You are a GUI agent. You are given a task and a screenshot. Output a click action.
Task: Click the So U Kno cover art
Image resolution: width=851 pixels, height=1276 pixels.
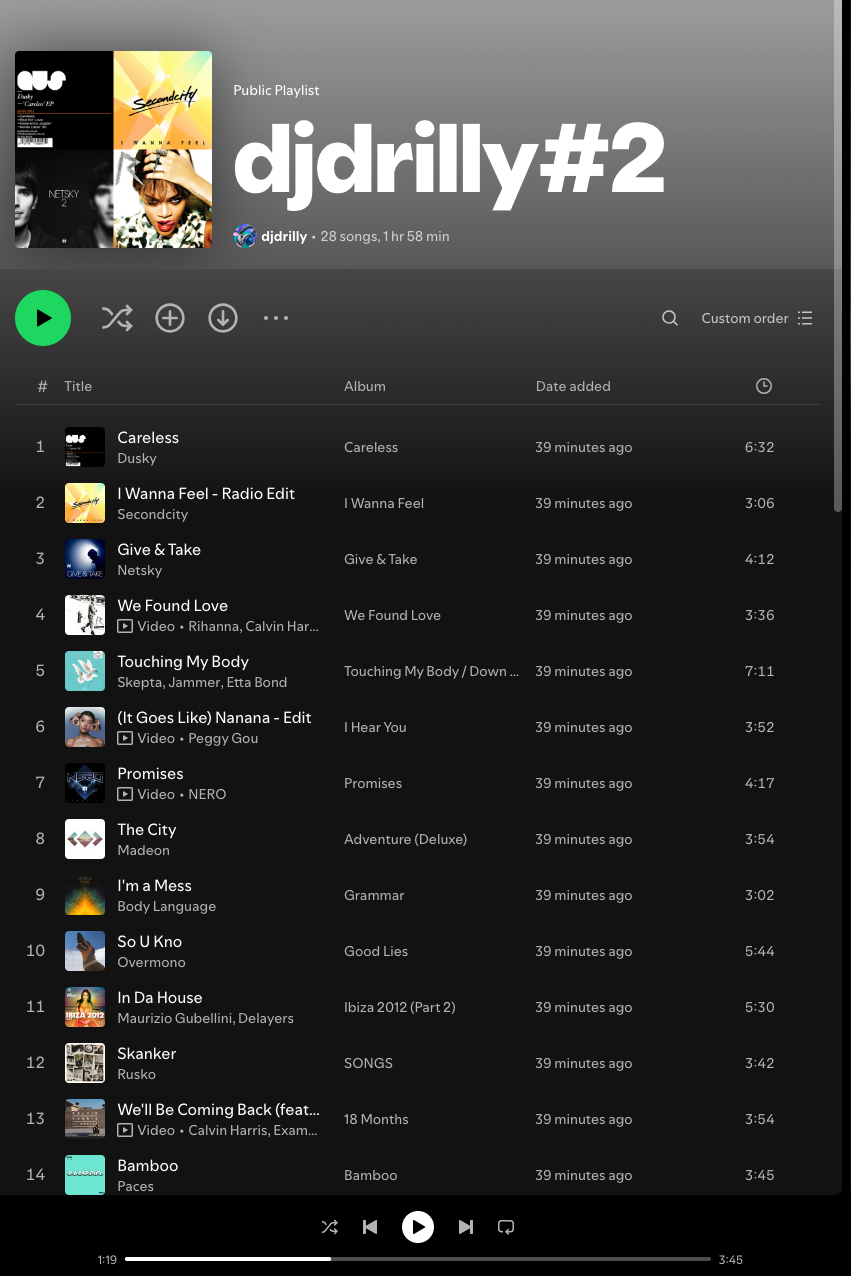(85, 951)
